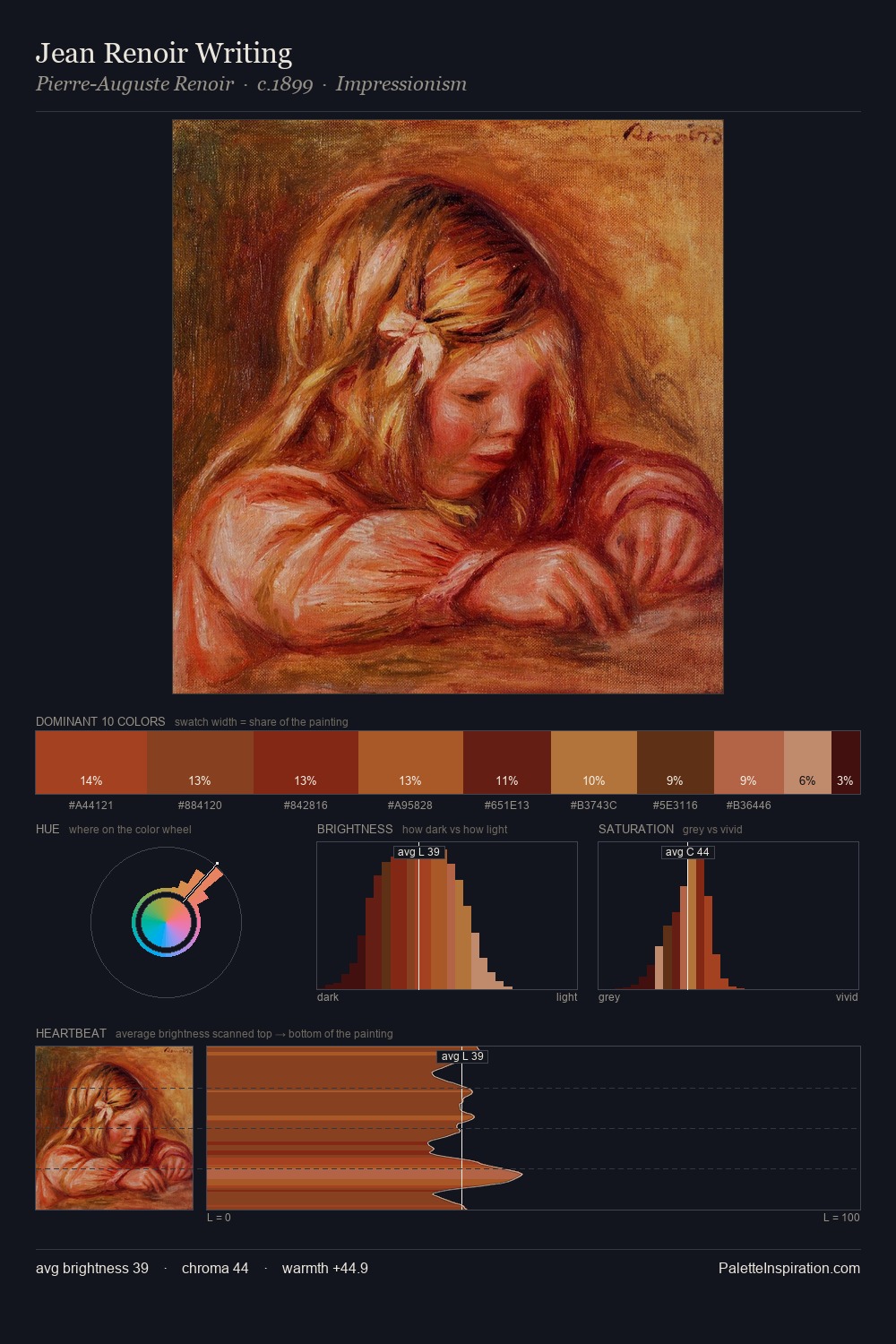This screenshot has width=896, height=1344.
Task: Click the DOMINANT 10 COLORS heading
Action: pyautogui.click(x=100, y=721)
